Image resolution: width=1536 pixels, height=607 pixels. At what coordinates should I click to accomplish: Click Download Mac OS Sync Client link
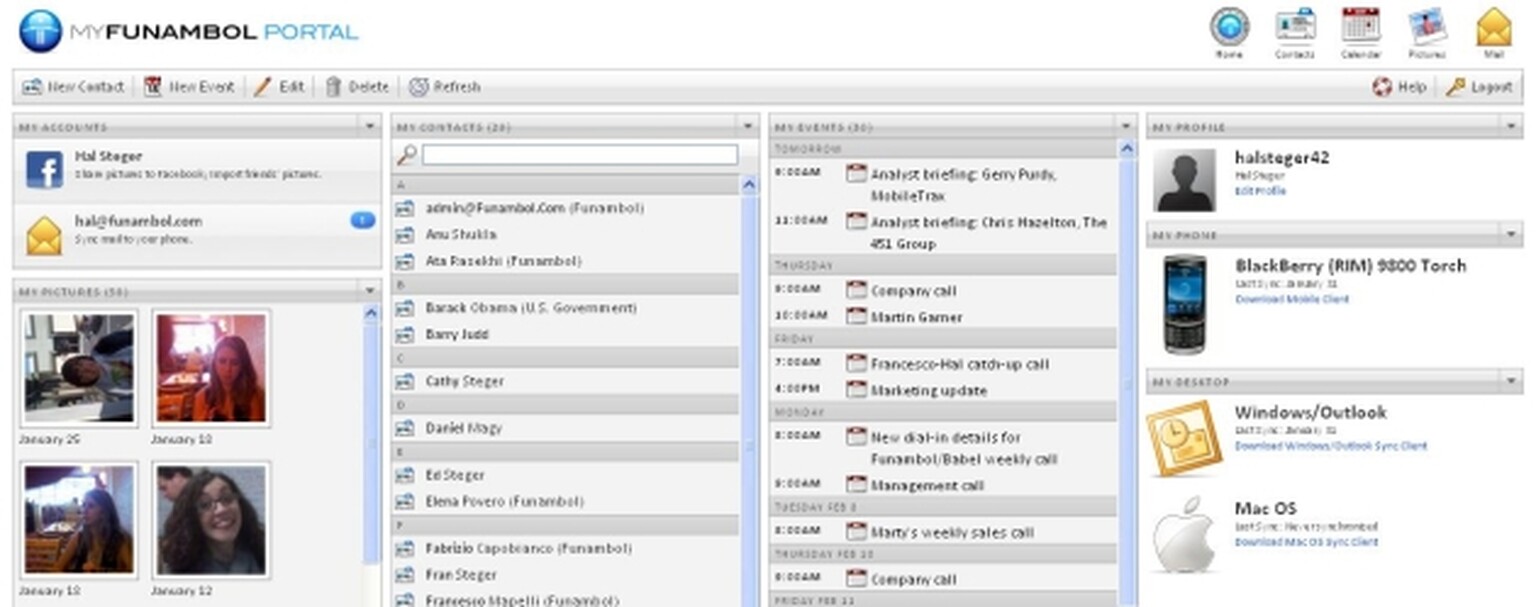(1306, 542)
